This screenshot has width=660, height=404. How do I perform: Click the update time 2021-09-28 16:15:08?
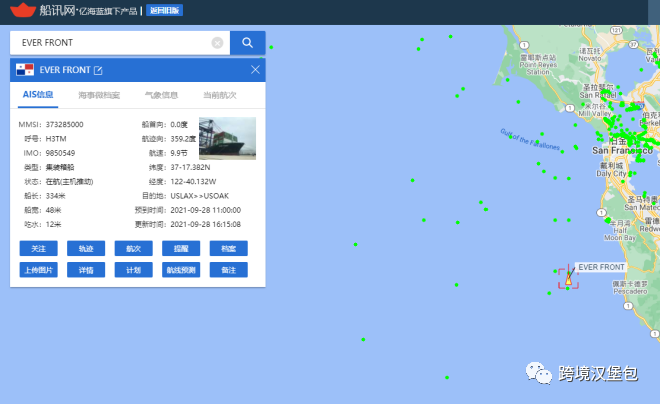coord(205,224)
